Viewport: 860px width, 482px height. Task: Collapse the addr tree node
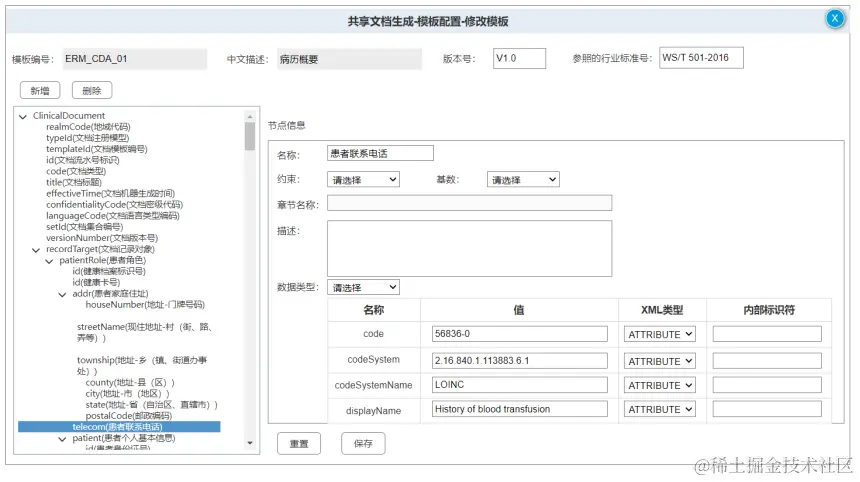[x=63, y=294]
